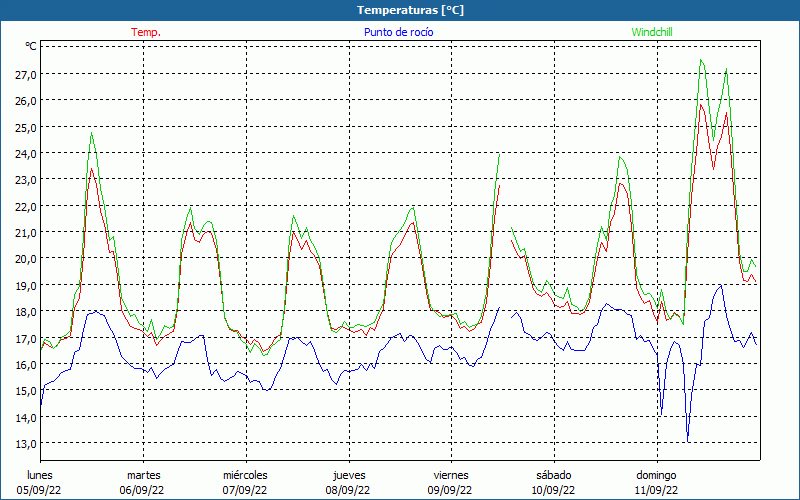Click the 22,0 y-axis value
Screen dimensions: 800x500
coord(26,206)
